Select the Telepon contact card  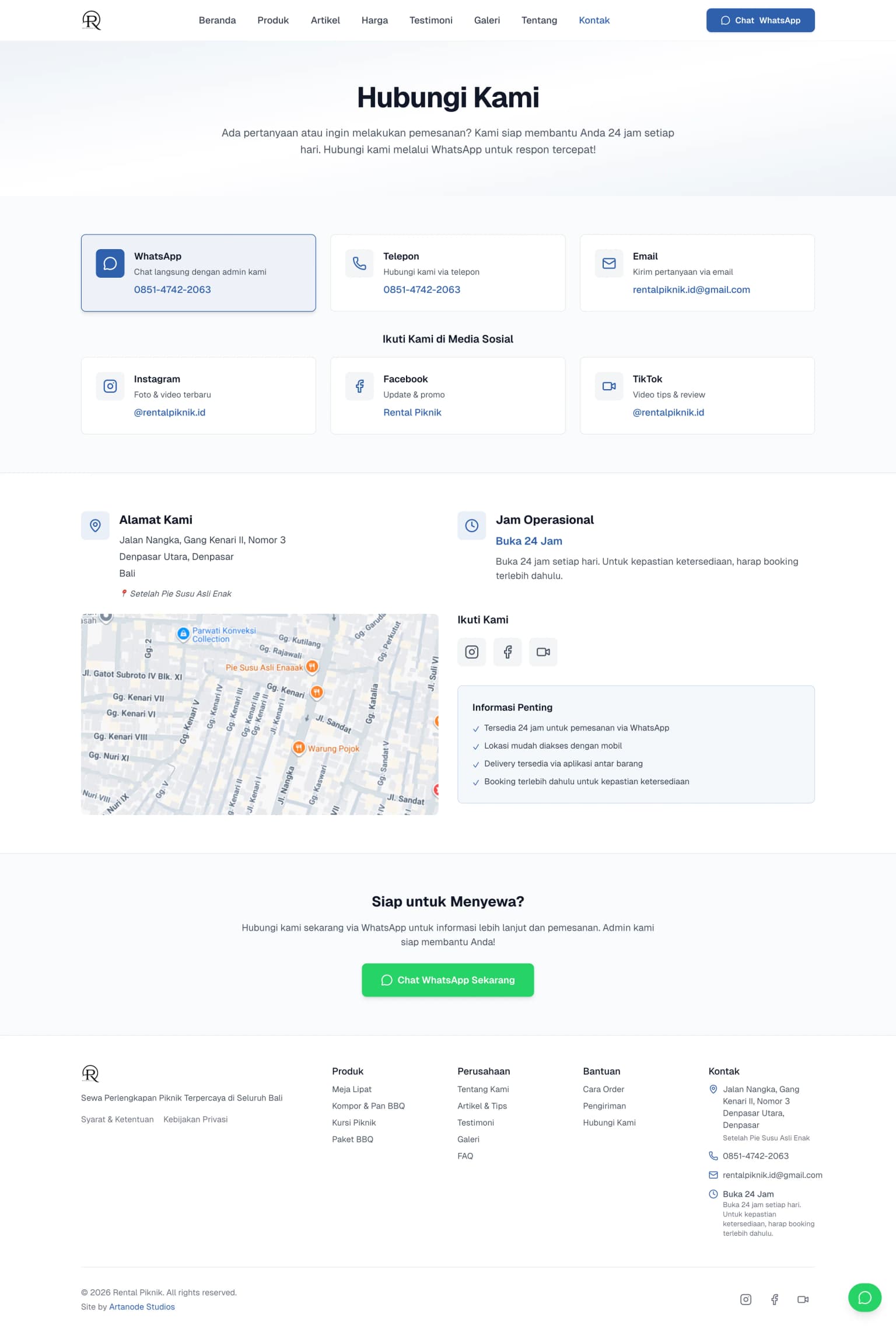tap(447, 272)
